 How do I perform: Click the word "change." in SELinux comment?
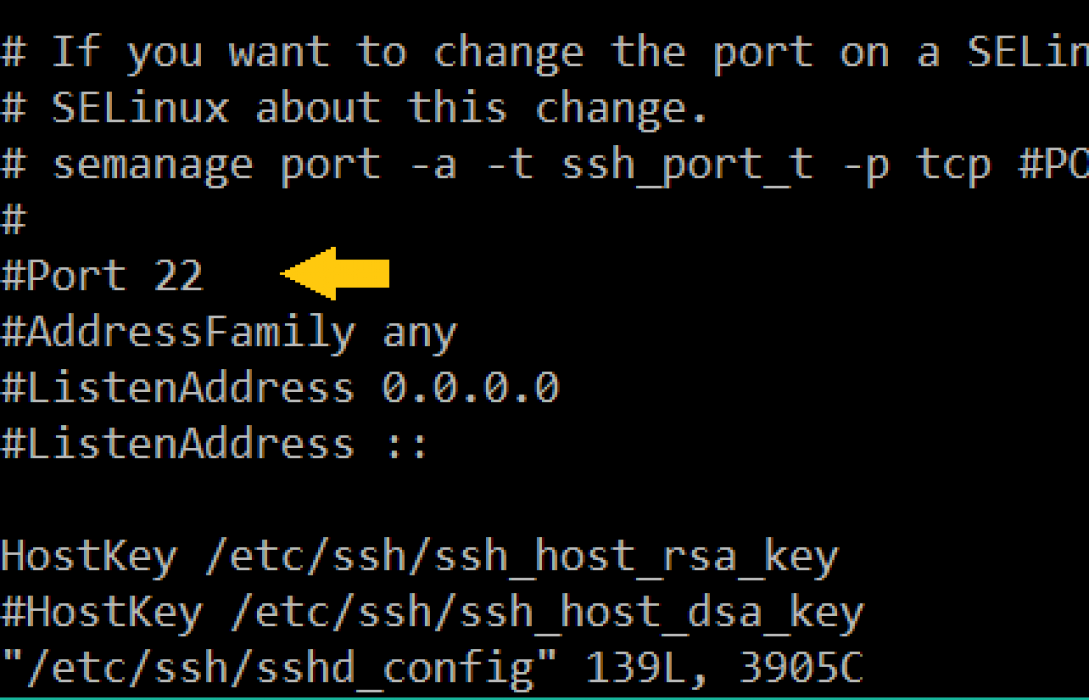tap(623, 108)
